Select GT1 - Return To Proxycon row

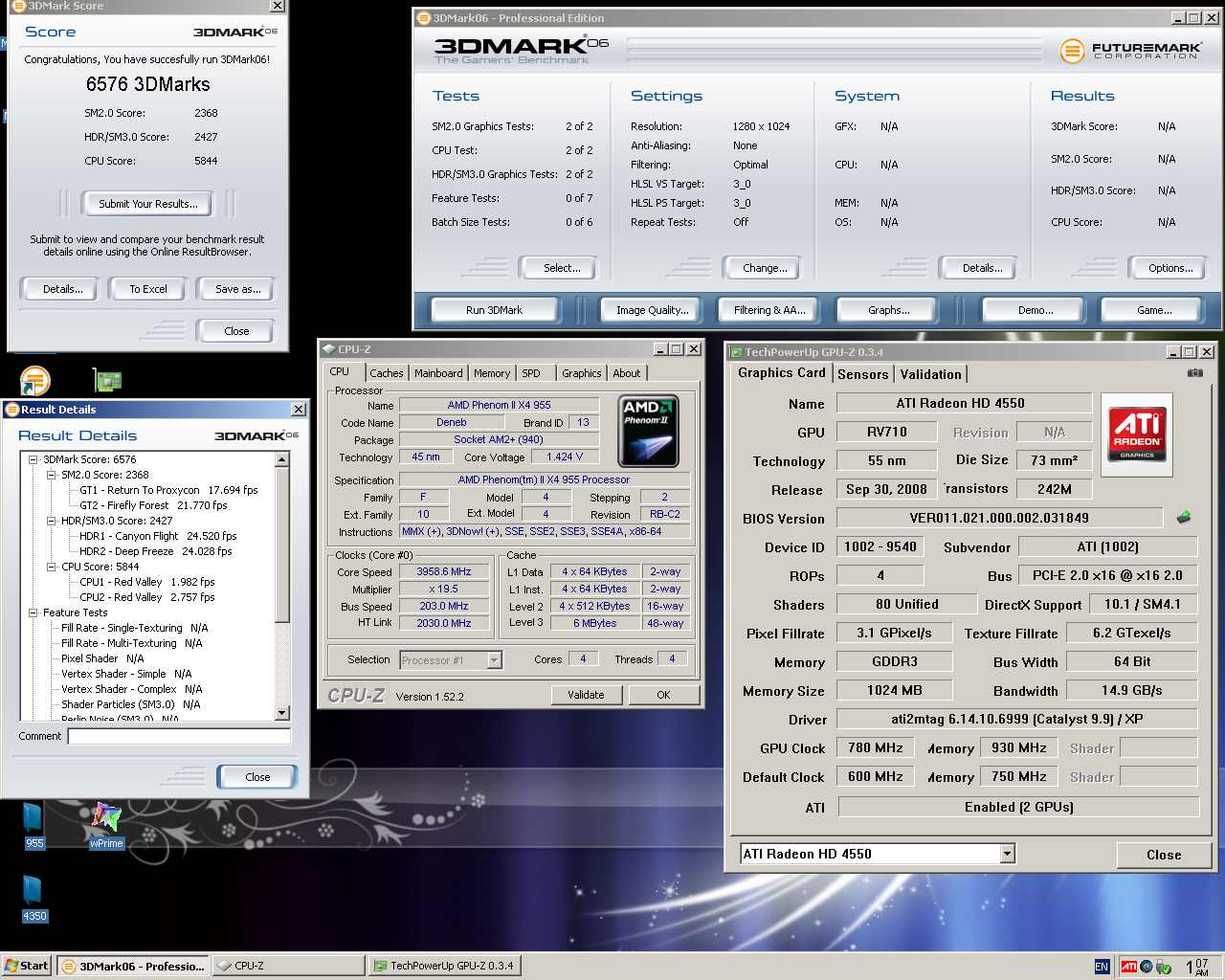pyautogui.click(x=168, y=490)
